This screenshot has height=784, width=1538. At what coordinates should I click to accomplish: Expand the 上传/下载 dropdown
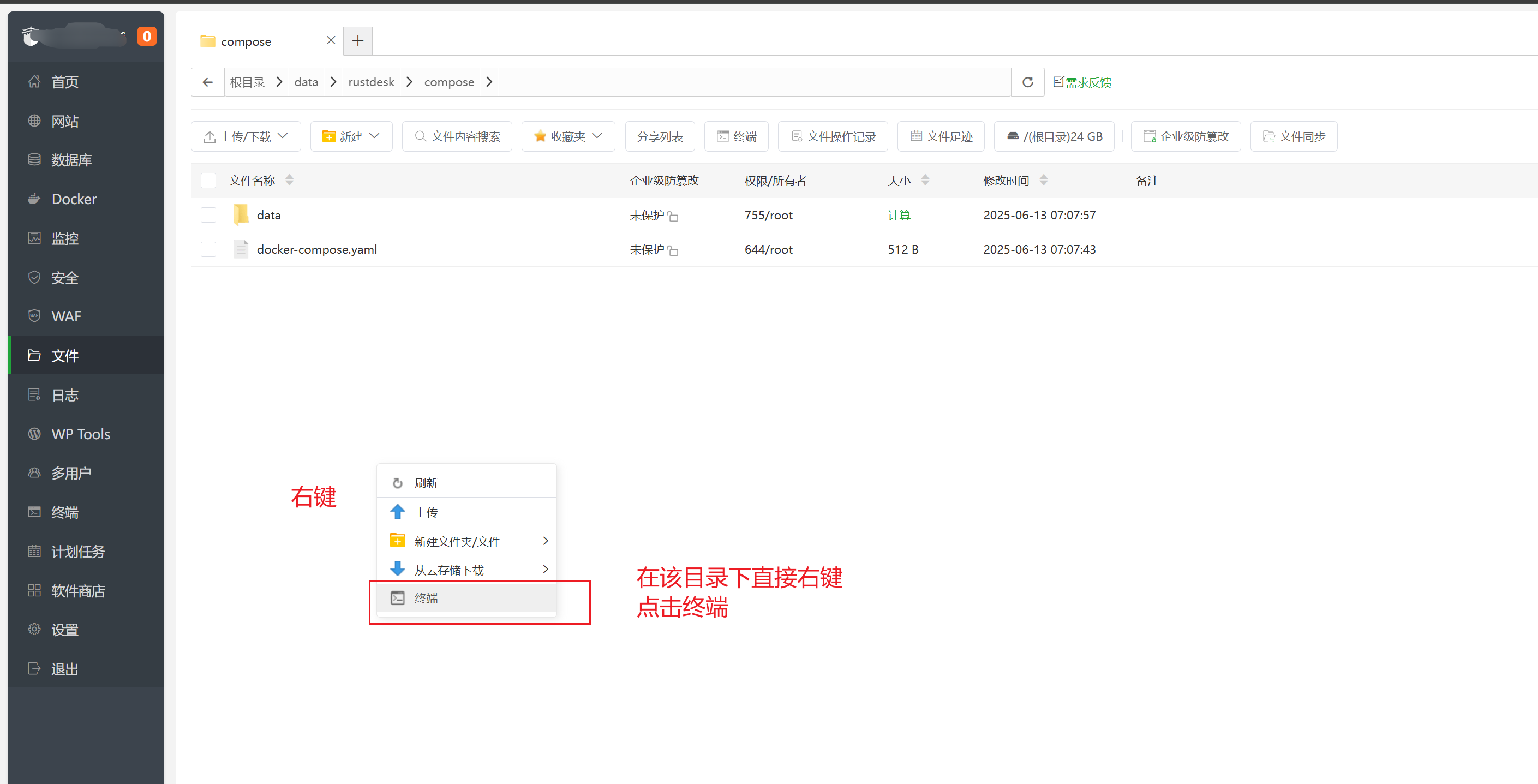coord(246,137)
